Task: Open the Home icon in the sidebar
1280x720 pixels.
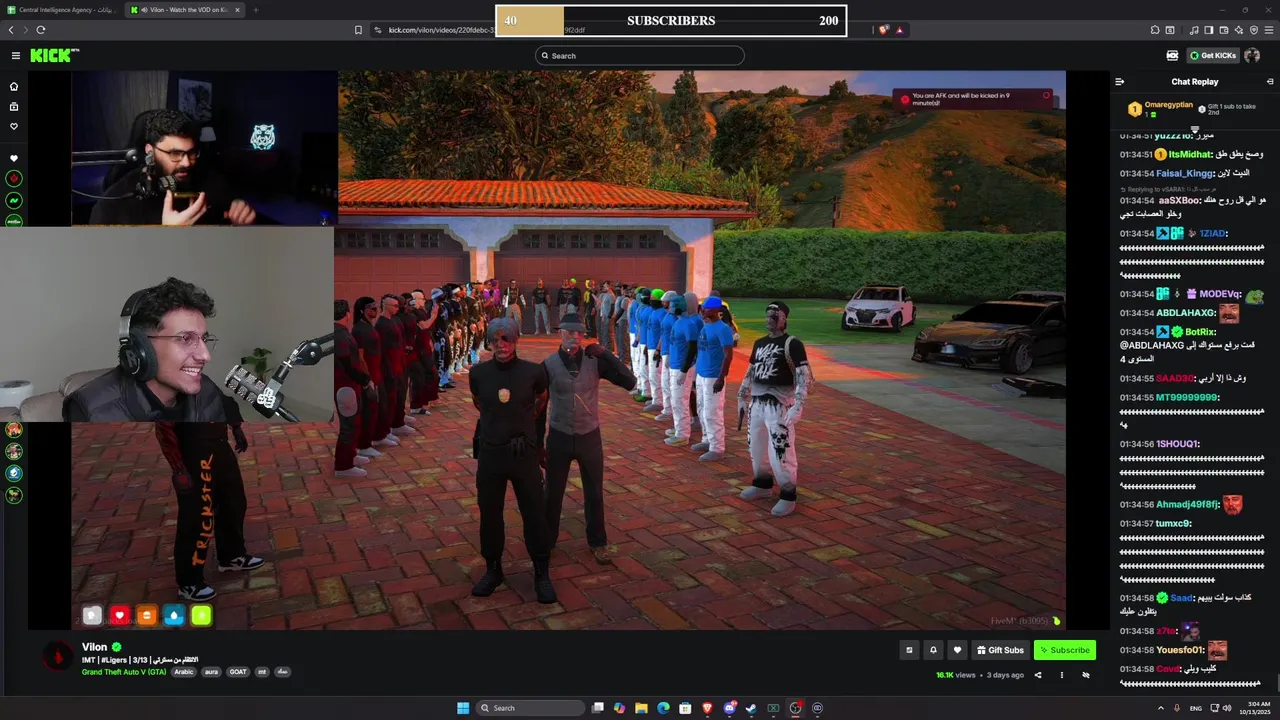Action: coord(14,86)
